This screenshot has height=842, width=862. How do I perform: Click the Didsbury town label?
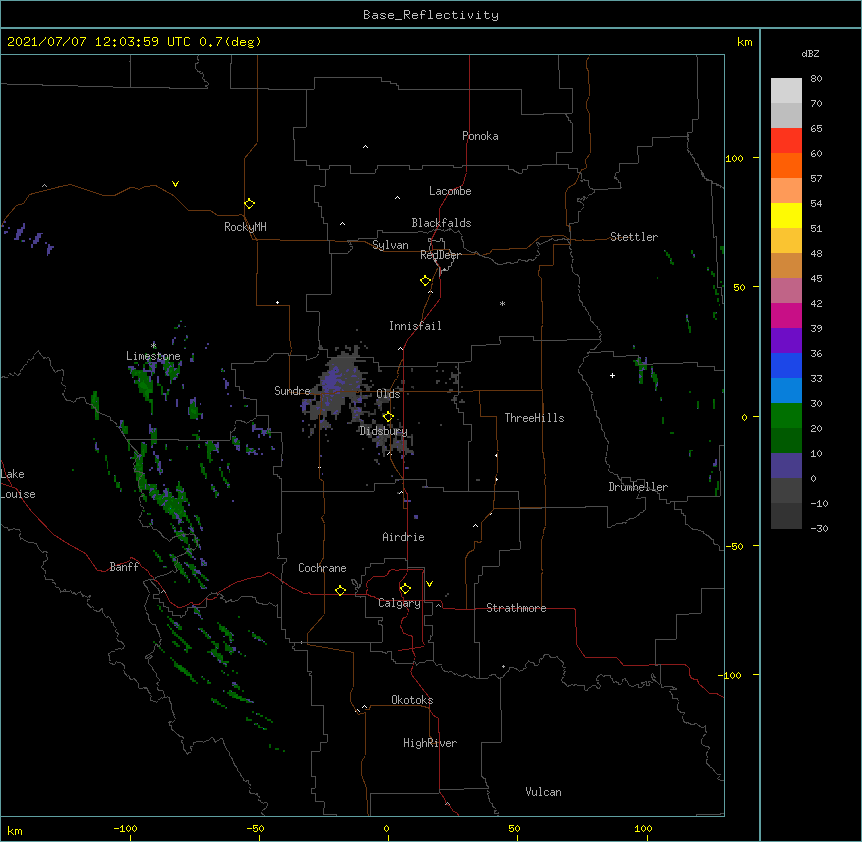pyautogui.click(x=383, y=431)
